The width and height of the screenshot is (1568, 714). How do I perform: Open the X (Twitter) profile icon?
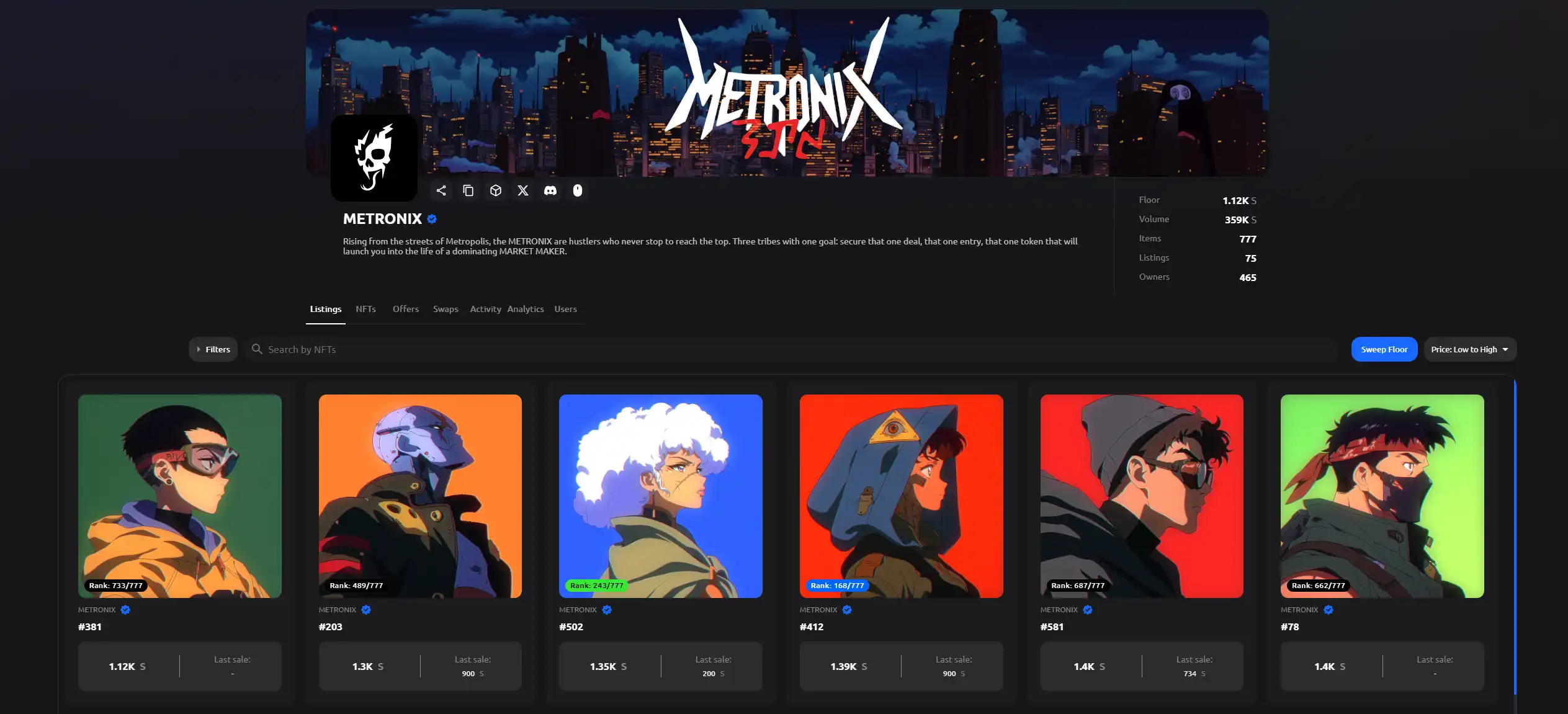tap(523, 190)
